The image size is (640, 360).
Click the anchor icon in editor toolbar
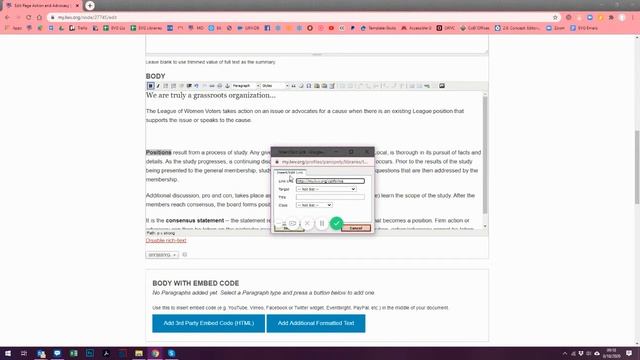point(227,86)
